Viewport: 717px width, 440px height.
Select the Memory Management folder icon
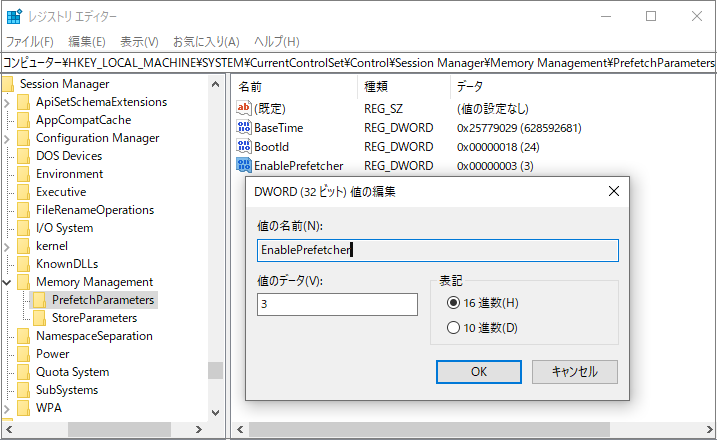point(23,282)
